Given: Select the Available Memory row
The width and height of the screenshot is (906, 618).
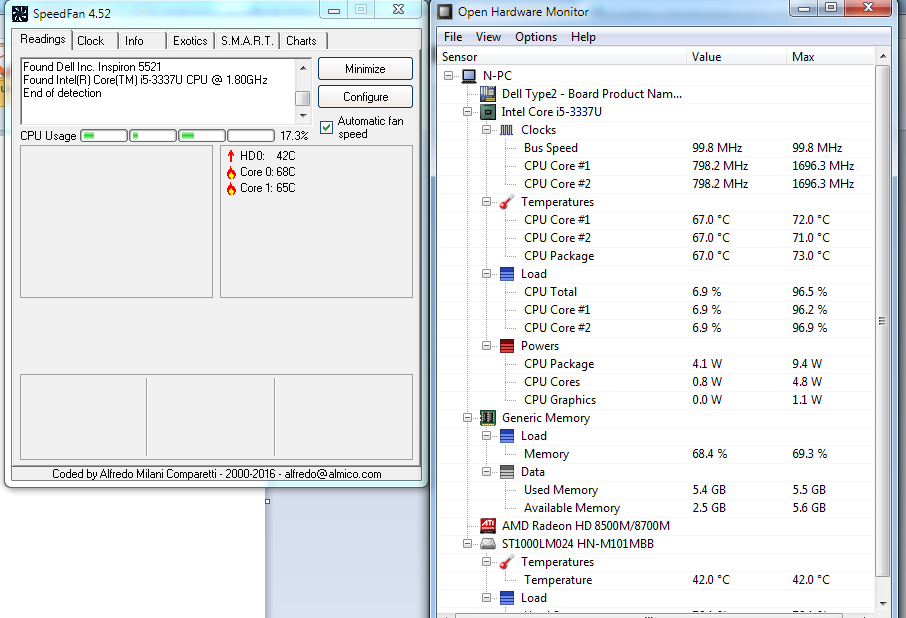Looking at the screenshot, I should (656, 508).
